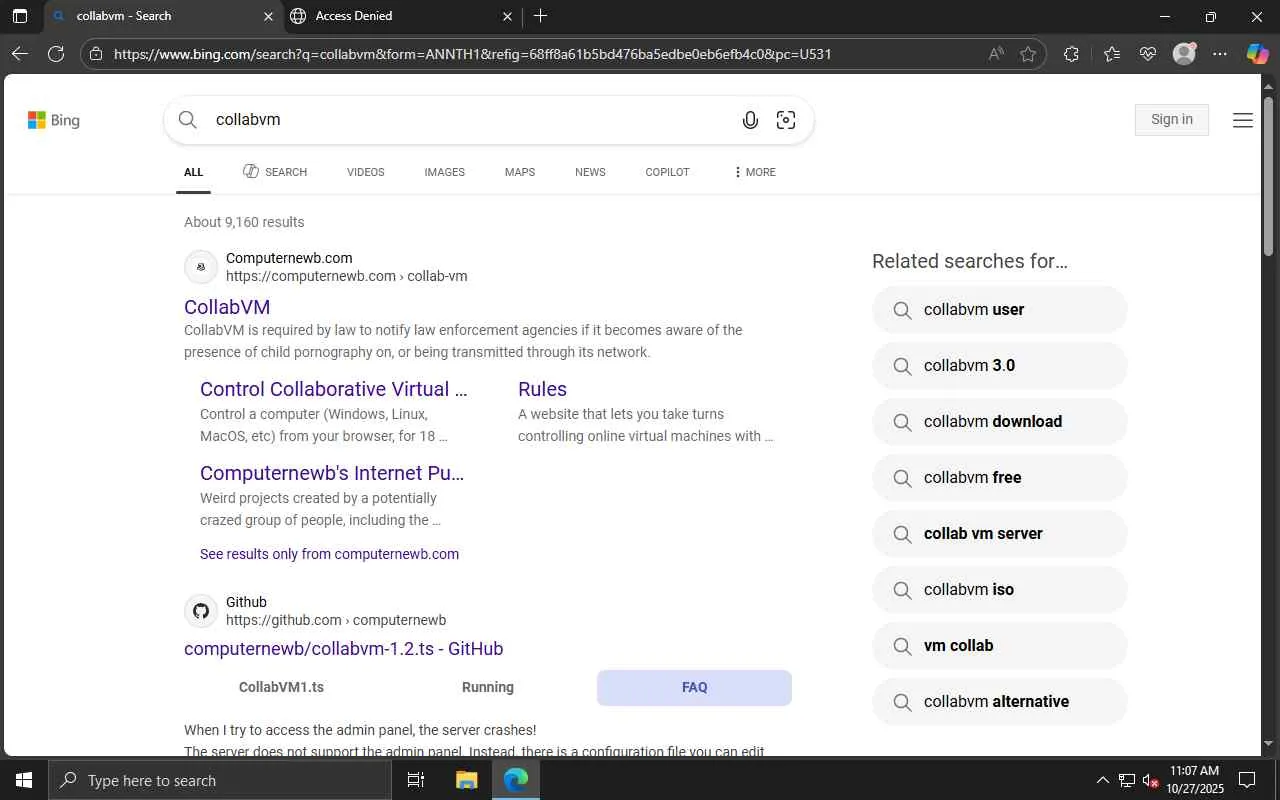Open the tab actions menu icon

point(19,16)
